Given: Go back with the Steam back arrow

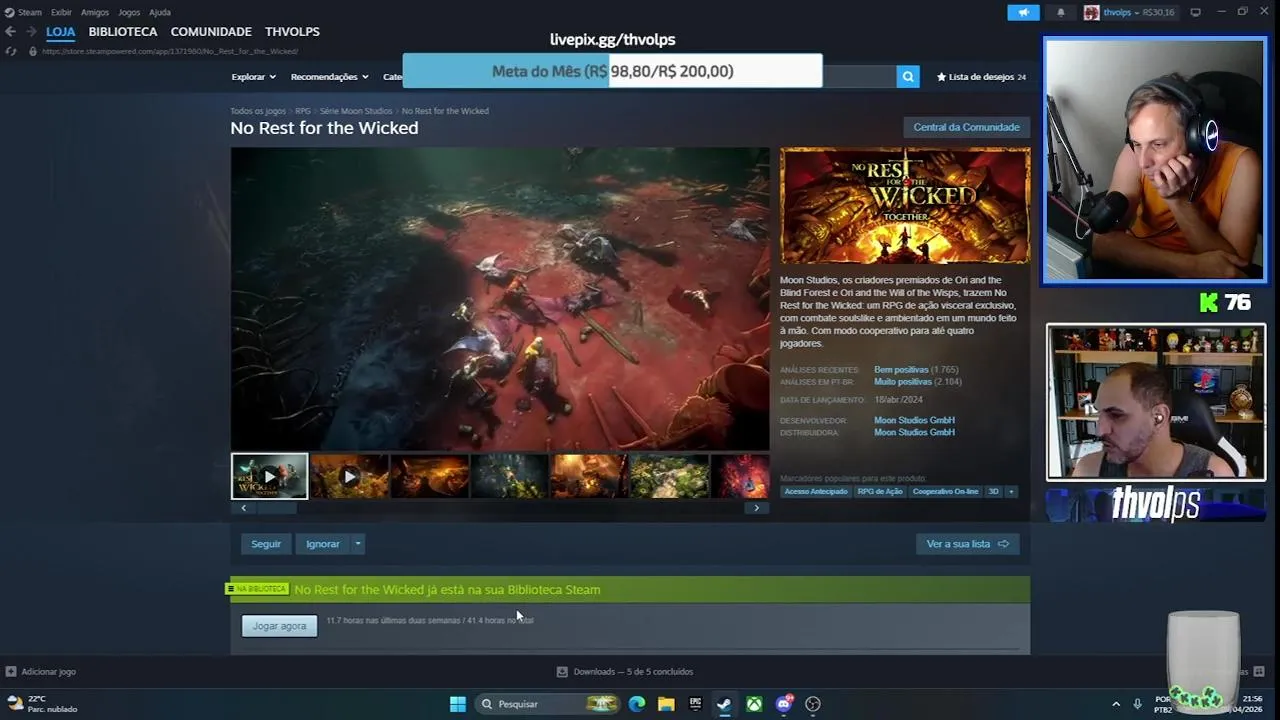Looking at the screenshot, I should click(10, 32).
